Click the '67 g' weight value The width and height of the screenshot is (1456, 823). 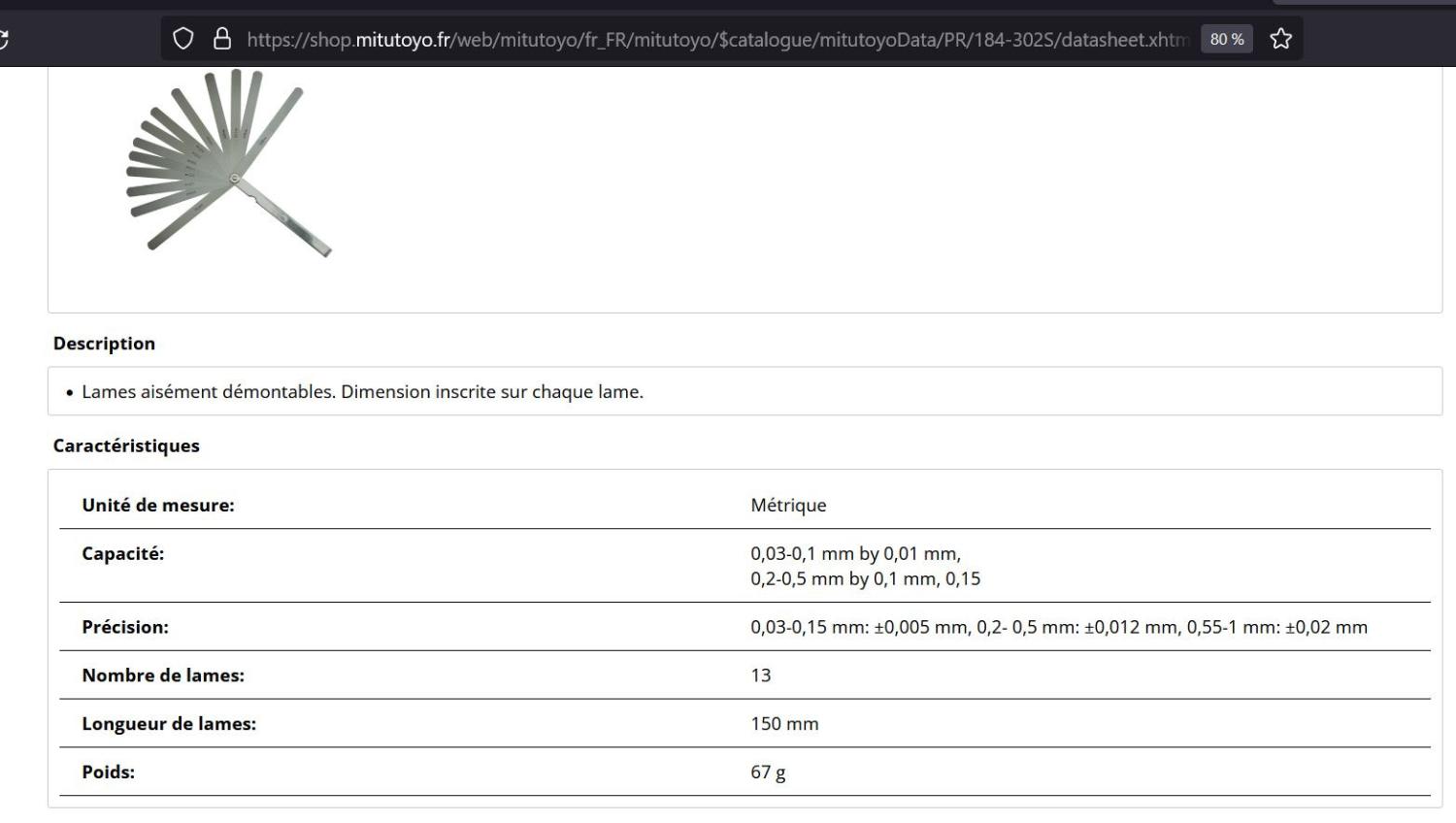point(768,773)
